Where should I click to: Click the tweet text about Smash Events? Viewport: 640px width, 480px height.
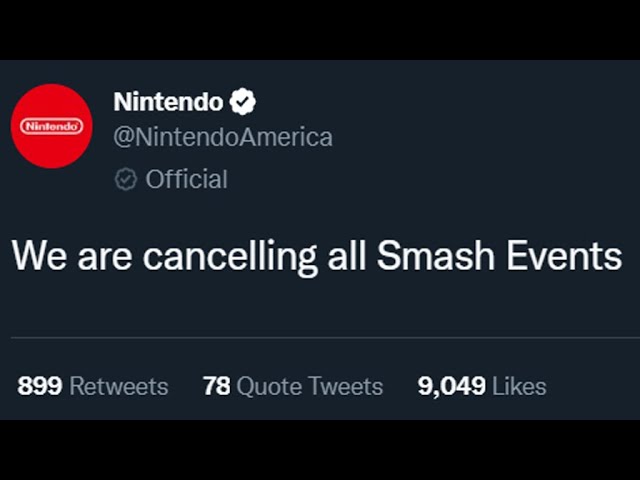tap(316, 256)
